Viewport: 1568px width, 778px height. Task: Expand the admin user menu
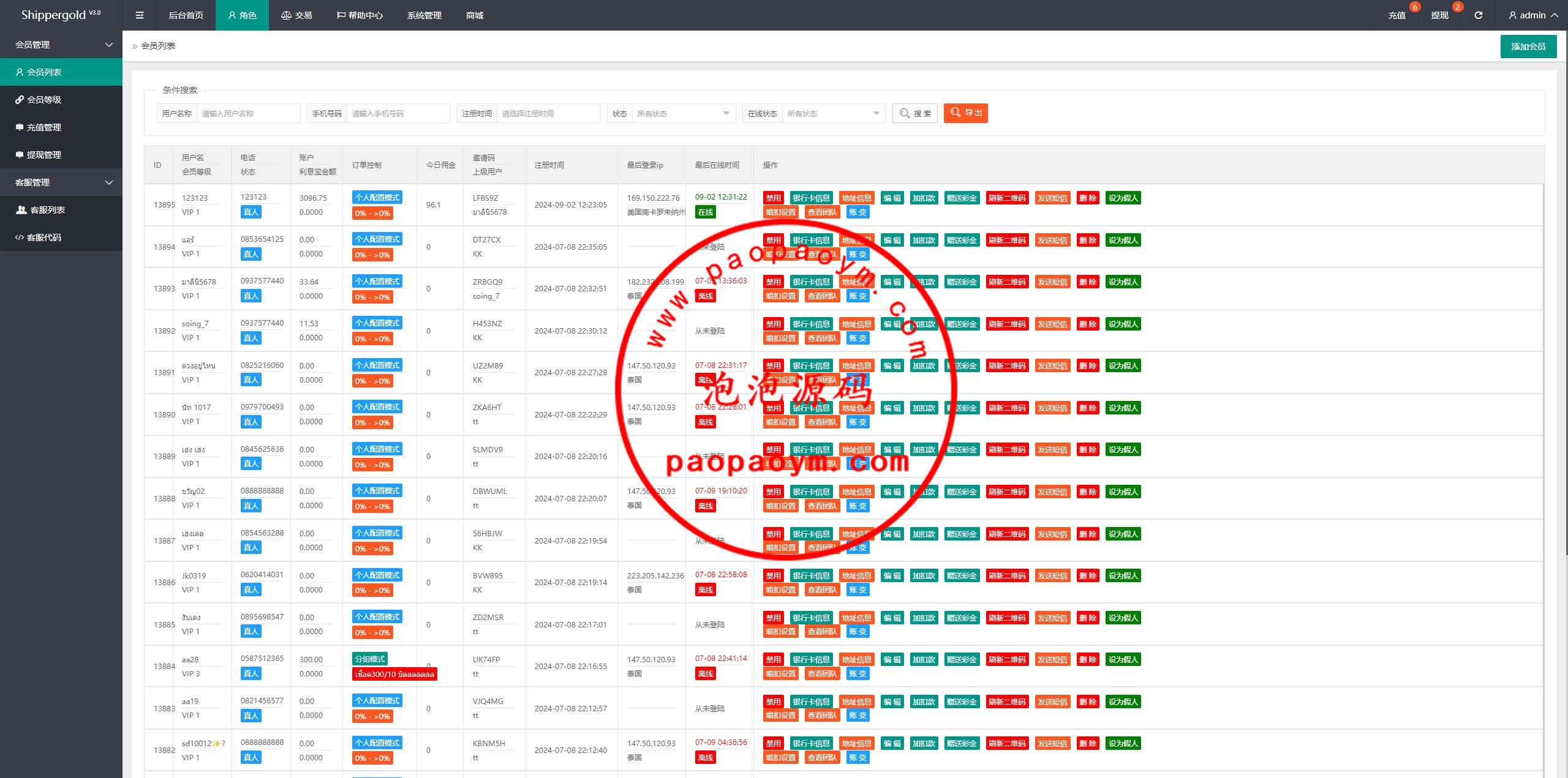click(1533, 15)
